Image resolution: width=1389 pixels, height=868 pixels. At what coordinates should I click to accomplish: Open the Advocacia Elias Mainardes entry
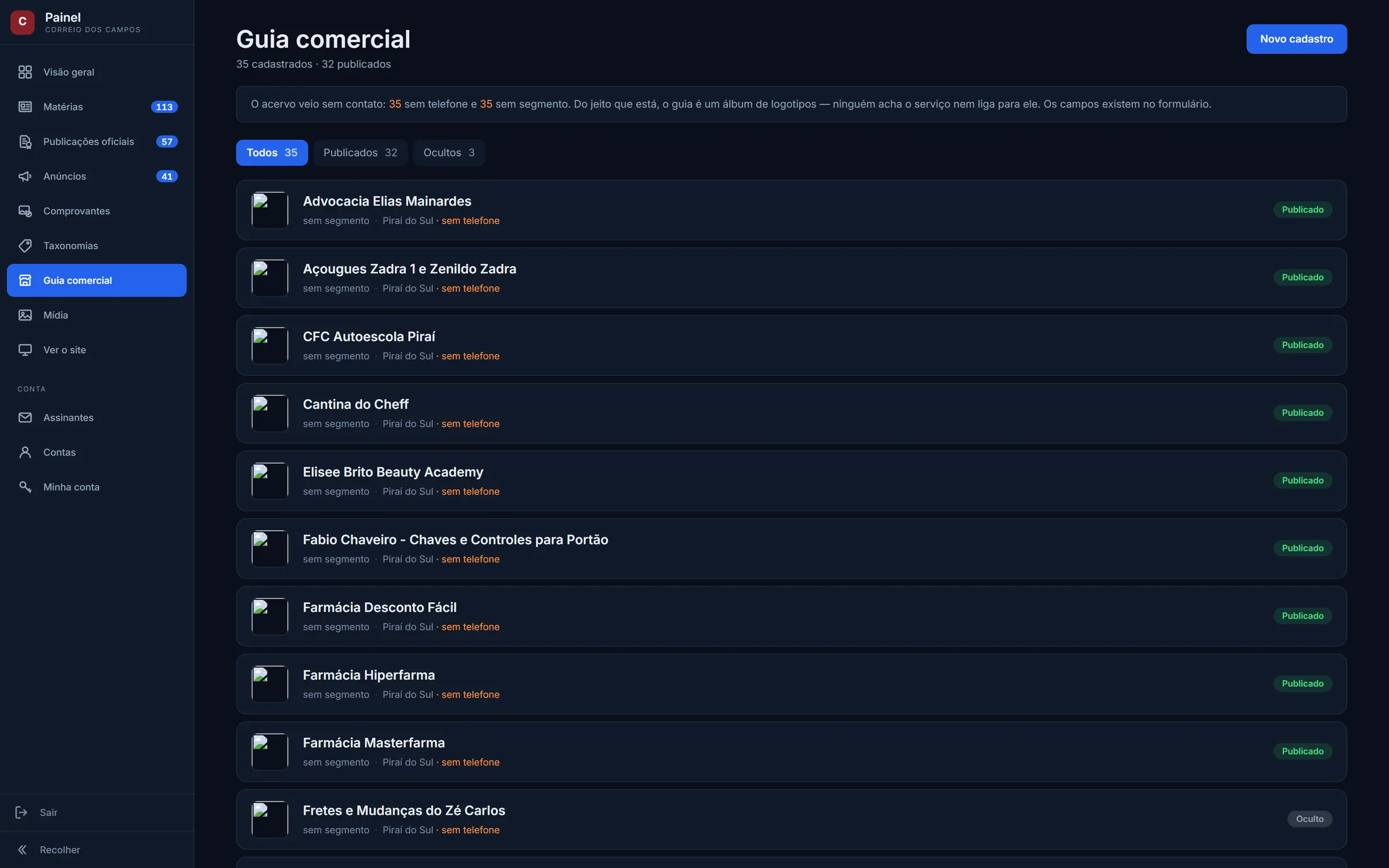[x=791, y=210]
